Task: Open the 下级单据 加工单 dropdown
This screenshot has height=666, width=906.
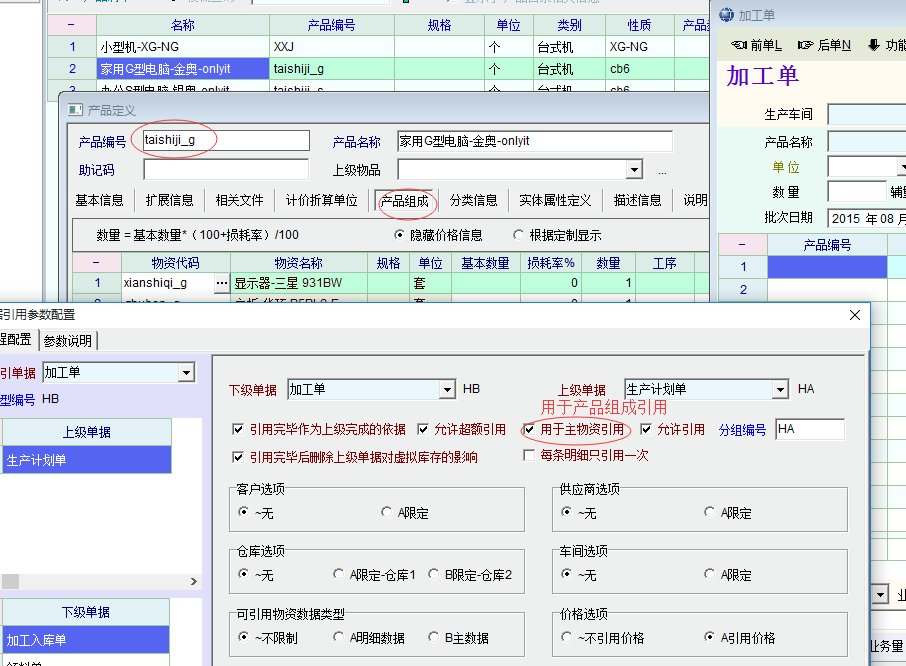Action: point(447,389)
